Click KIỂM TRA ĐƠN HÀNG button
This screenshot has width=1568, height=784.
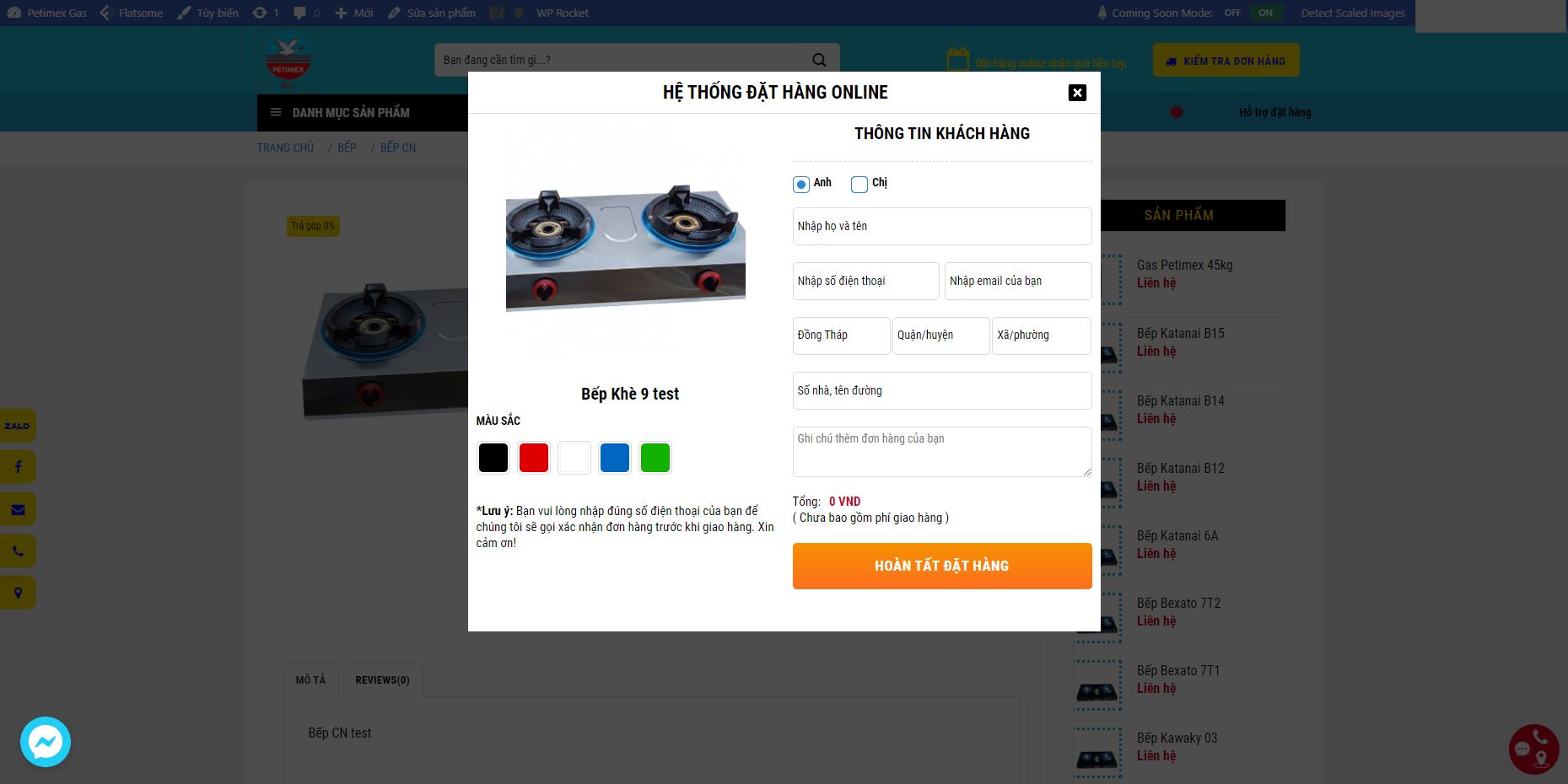1226,61
